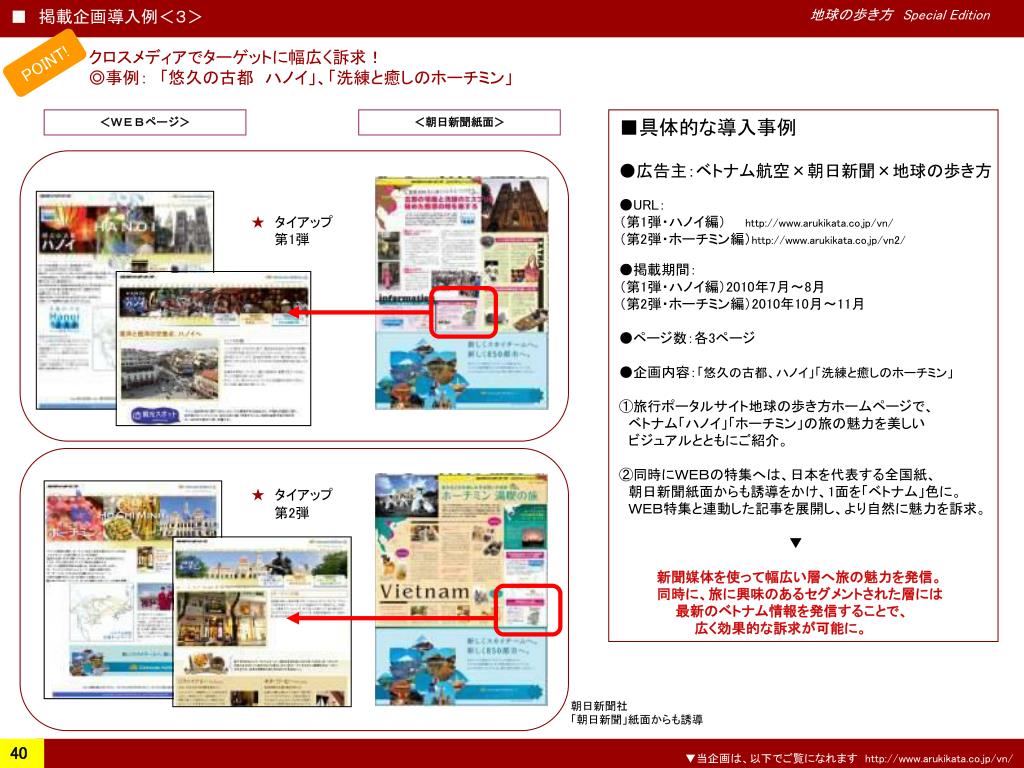Click the caption 朝日新聞社
1024x768 pixels.
(599, 706)
